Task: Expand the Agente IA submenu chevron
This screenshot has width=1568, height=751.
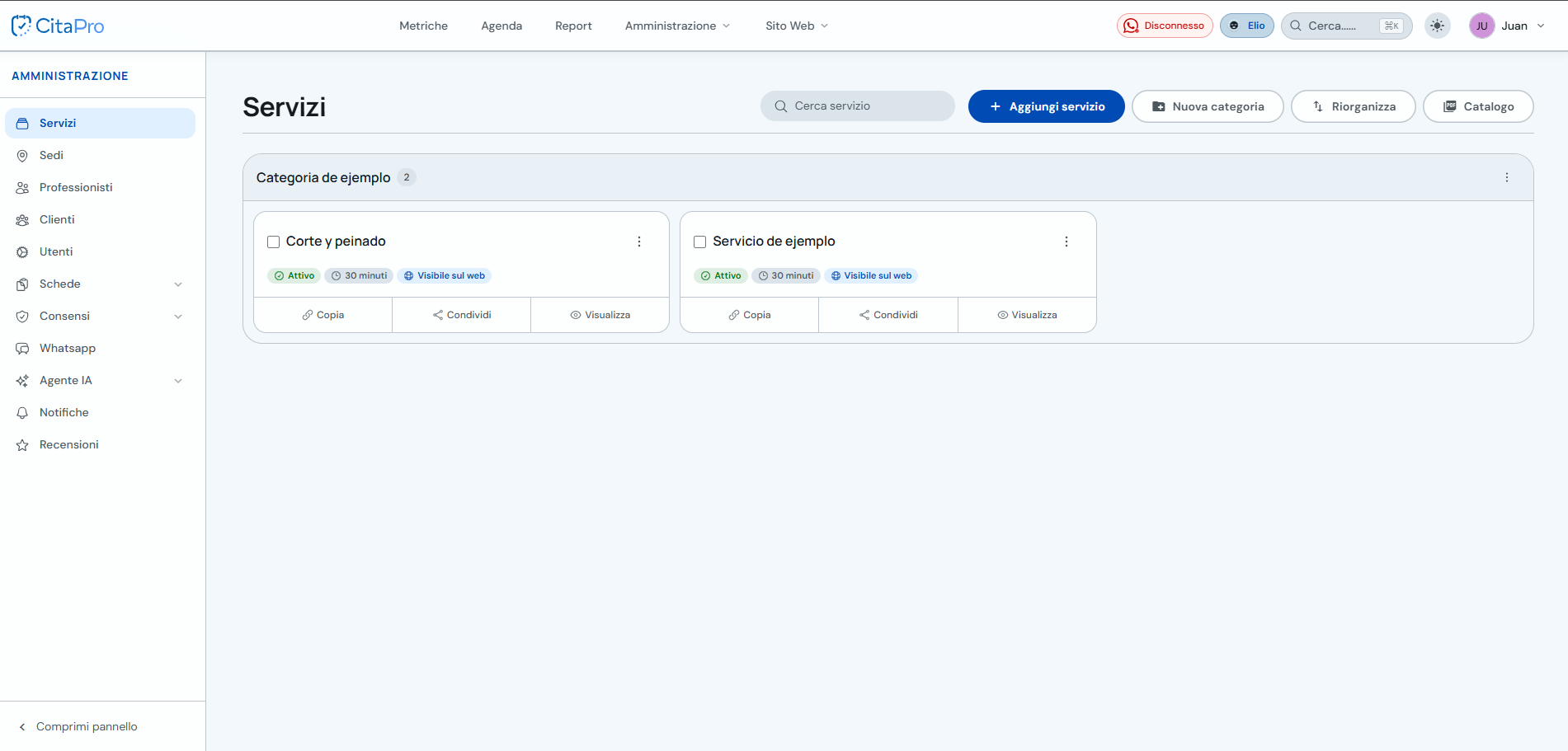Action: coord(178,381)
